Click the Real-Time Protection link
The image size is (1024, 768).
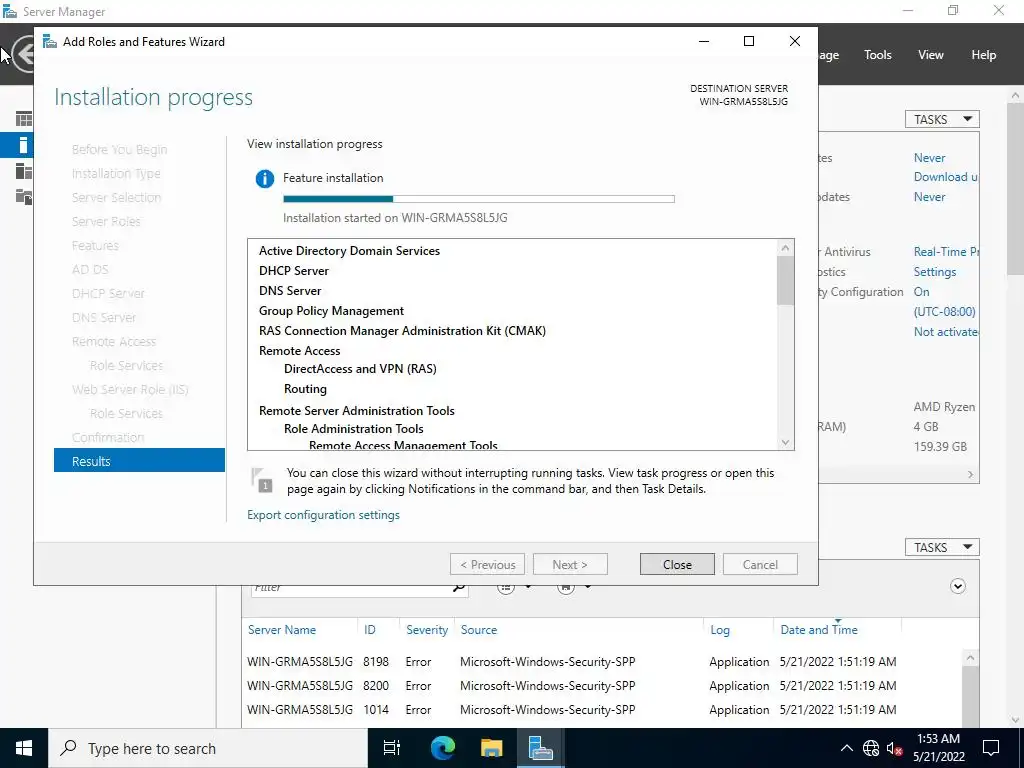[x=946, y=251]
